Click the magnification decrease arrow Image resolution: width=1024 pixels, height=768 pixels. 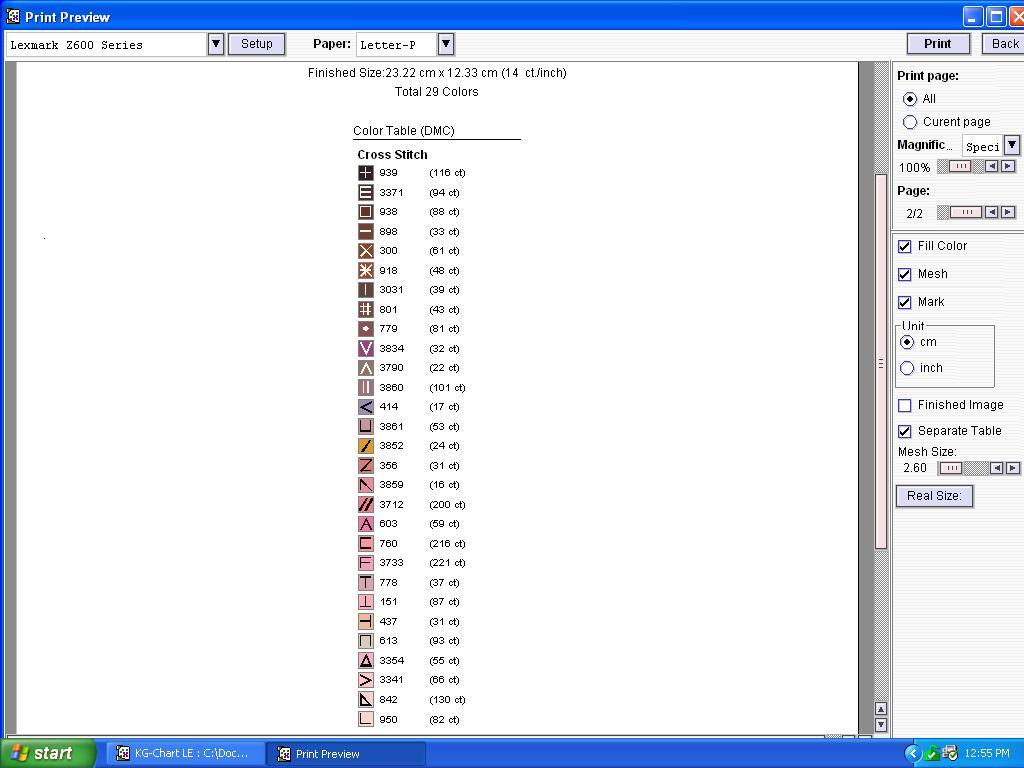(992, 167)
